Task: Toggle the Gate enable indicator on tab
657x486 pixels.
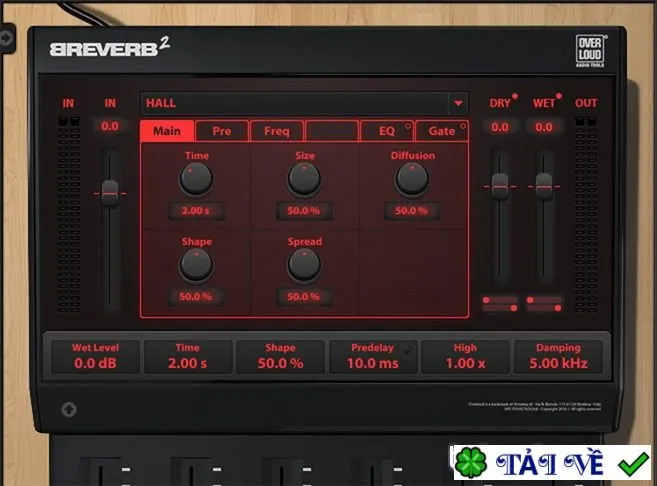Action: 463,126
